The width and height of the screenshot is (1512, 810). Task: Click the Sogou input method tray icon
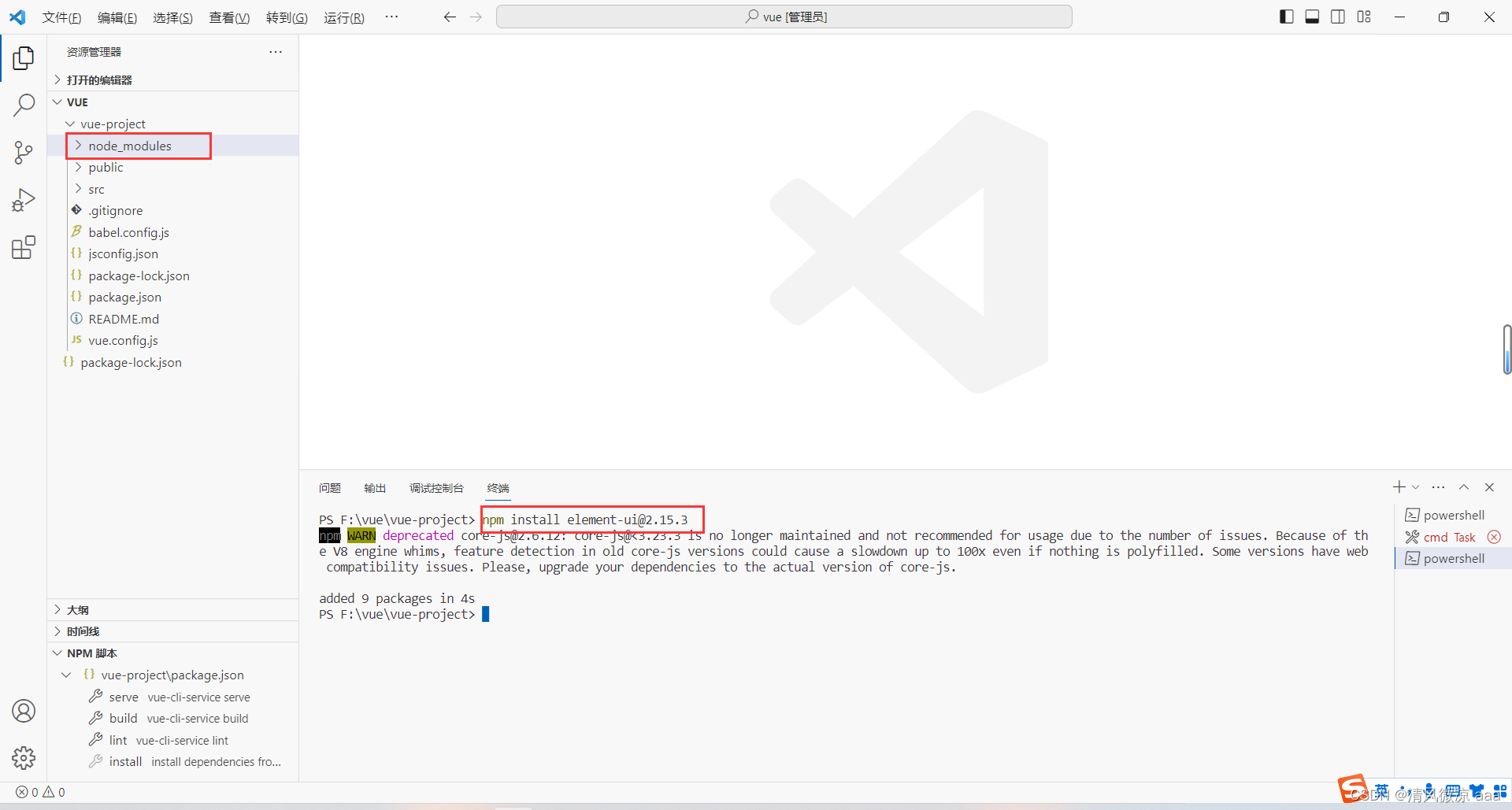point(1353,788)
